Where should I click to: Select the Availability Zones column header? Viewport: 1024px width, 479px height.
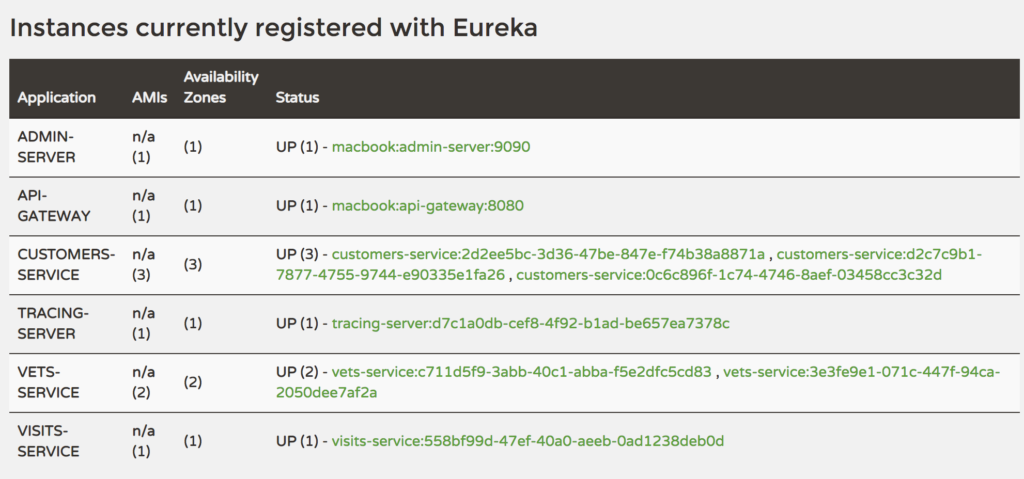click(221, 87)
